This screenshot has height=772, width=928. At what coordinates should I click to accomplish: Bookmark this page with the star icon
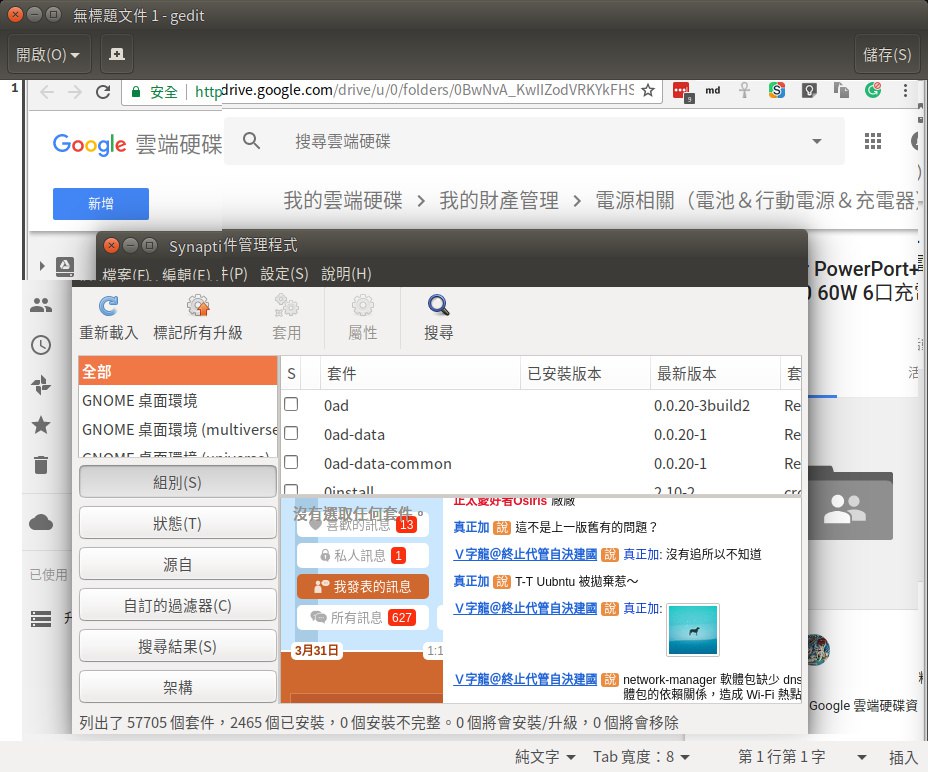click(648, 91)
